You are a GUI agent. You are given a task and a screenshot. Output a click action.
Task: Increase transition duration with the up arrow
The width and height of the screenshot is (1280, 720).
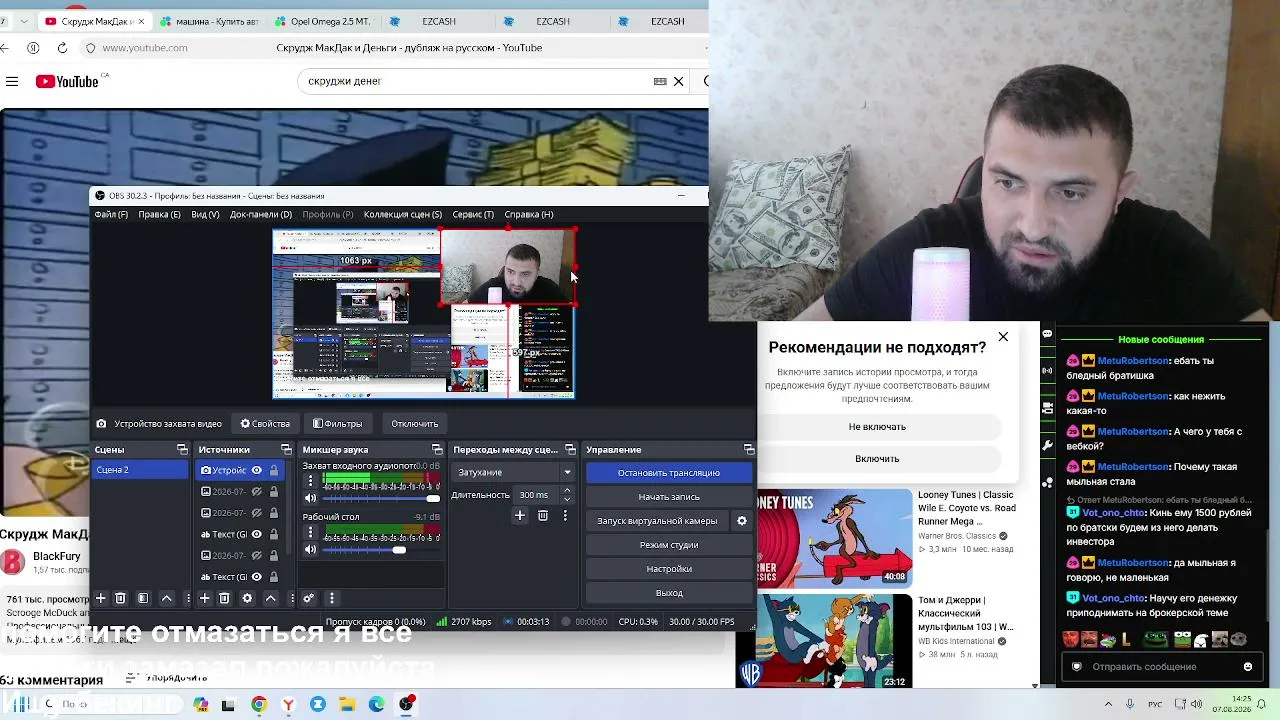(x=567, y=491)
